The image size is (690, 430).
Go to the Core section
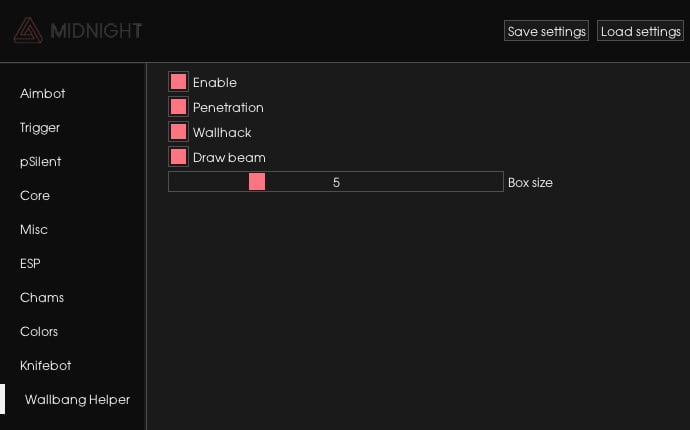pyautogui.click(x=35, y=196)
